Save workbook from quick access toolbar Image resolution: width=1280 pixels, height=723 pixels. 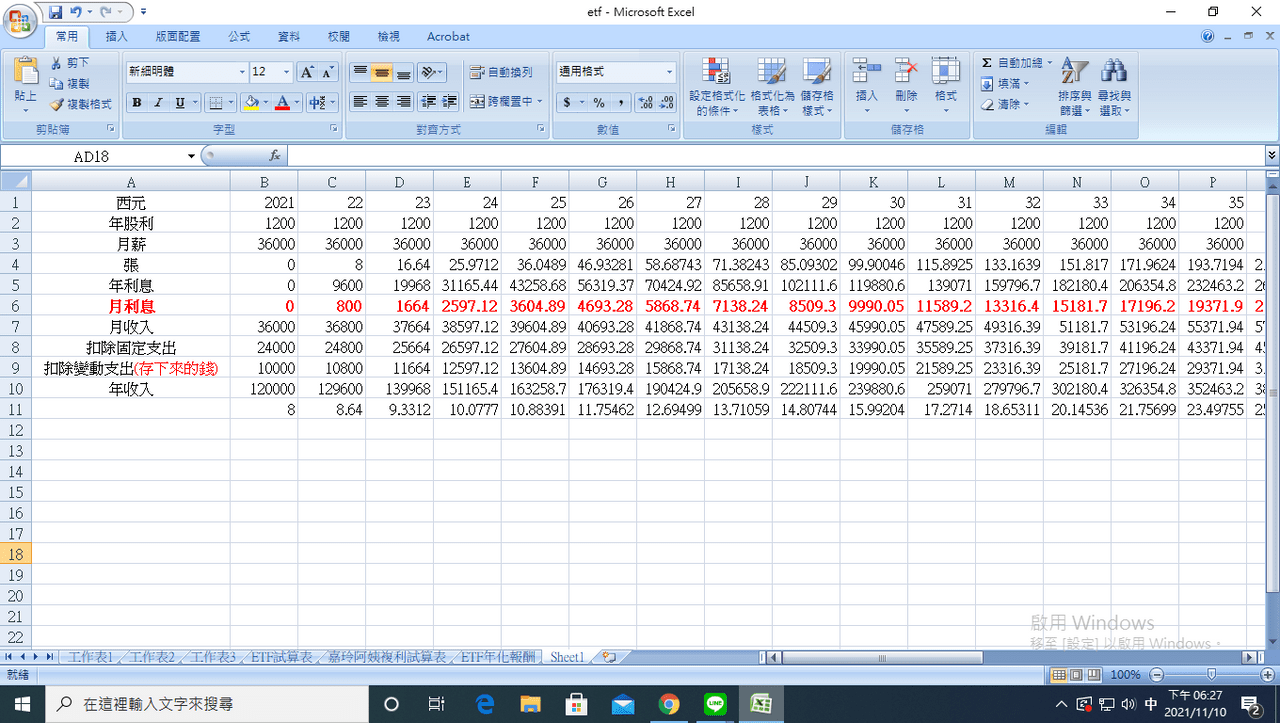pos(55,12)
